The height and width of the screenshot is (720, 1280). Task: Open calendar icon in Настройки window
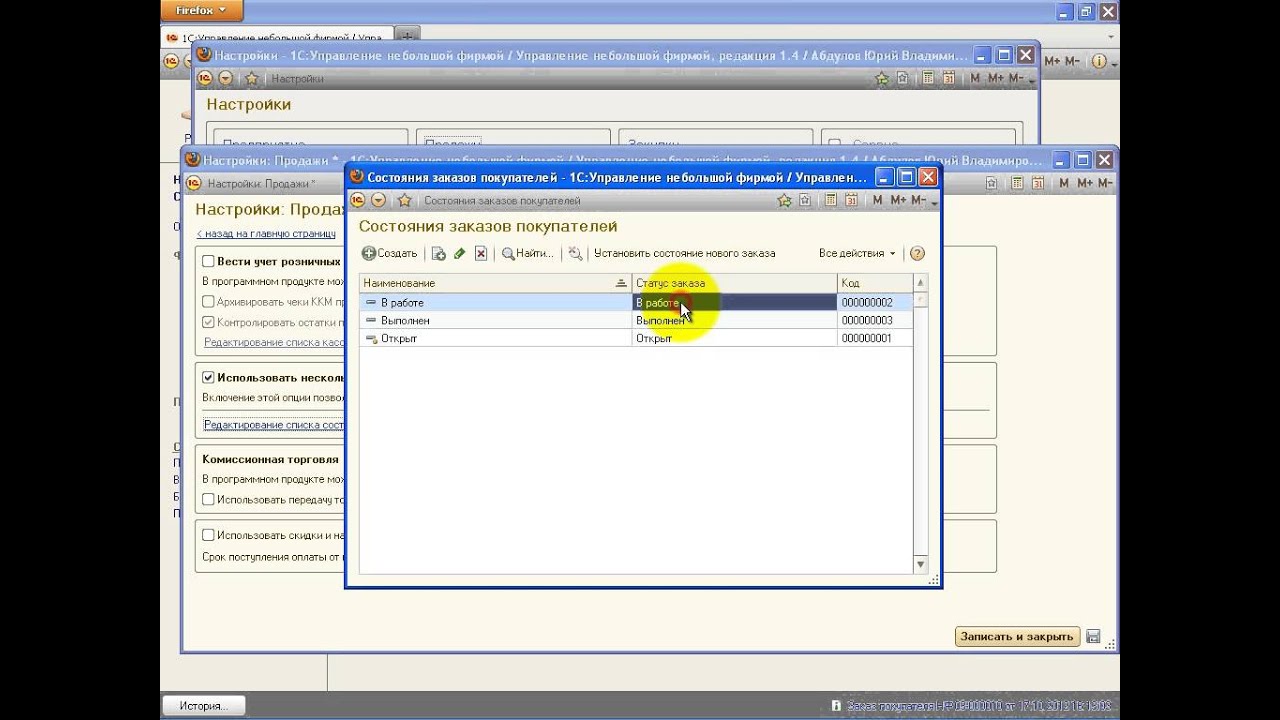click(x=947, y=77)
